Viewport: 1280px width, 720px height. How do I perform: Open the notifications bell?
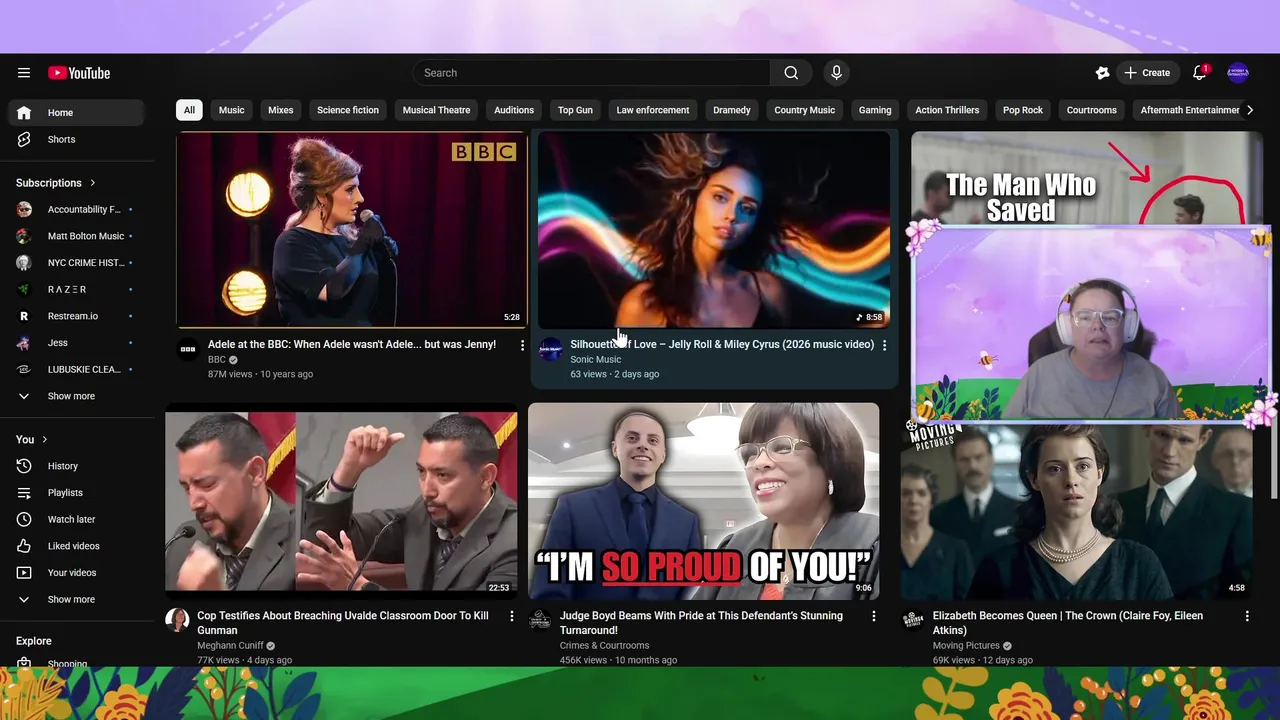tap(1200, 73)
